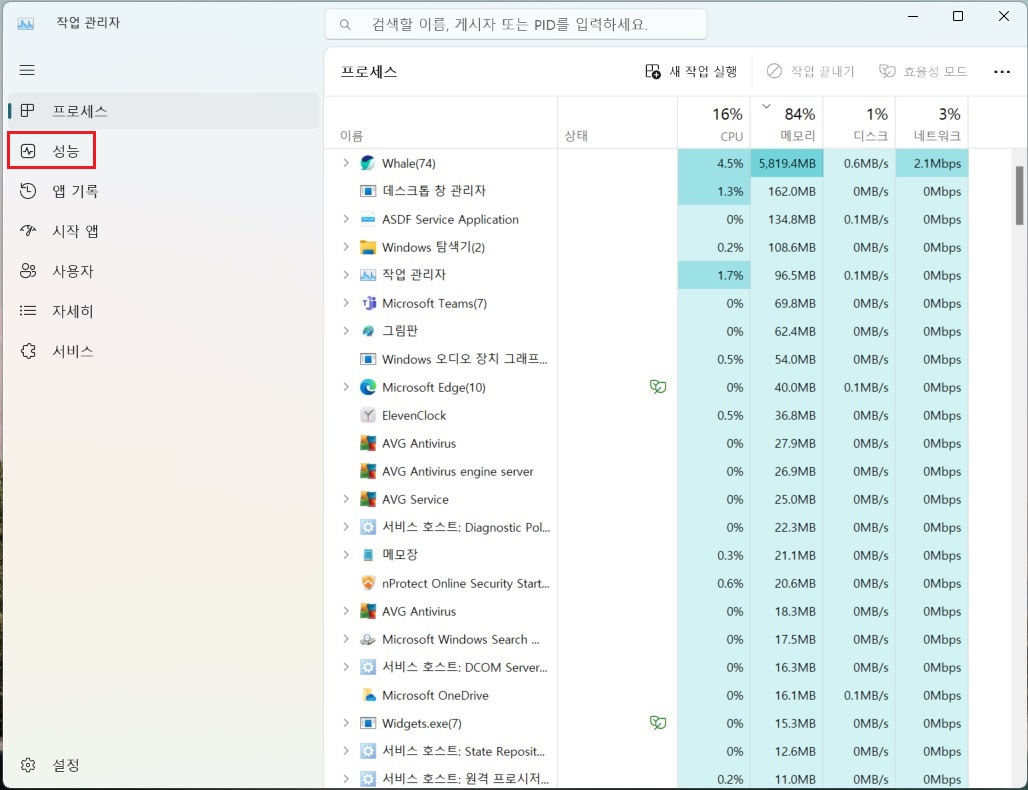The height and width of the screenshot is (790, 1028).
Task: Open the 자세히 (Details) sidebar icon
Action: pos(28,310)
